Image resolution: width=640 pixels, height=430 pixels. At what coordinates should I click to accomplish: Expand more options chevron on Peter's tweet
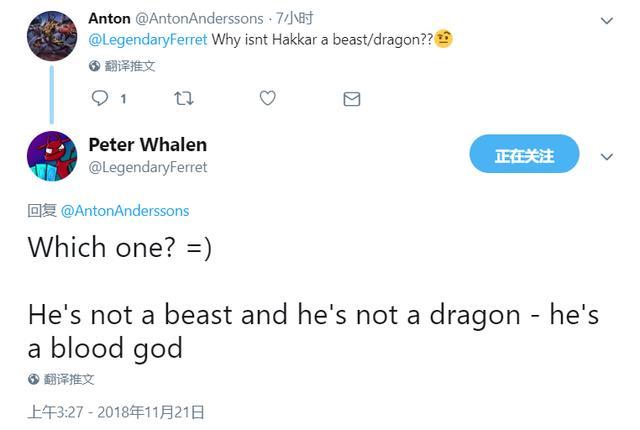[607, 157]
